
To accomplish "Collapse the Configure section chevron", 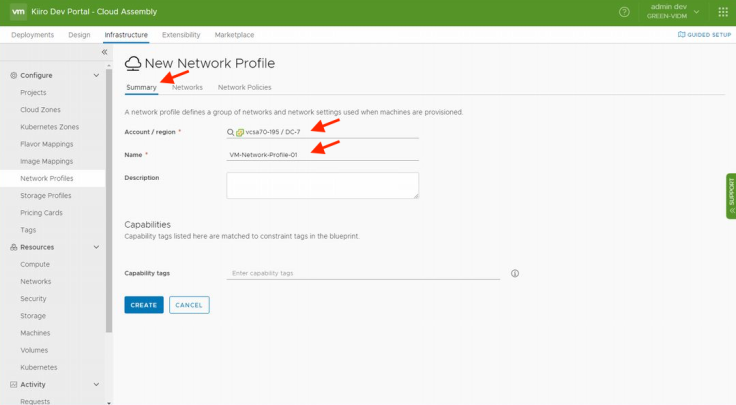I will (96, 75).
